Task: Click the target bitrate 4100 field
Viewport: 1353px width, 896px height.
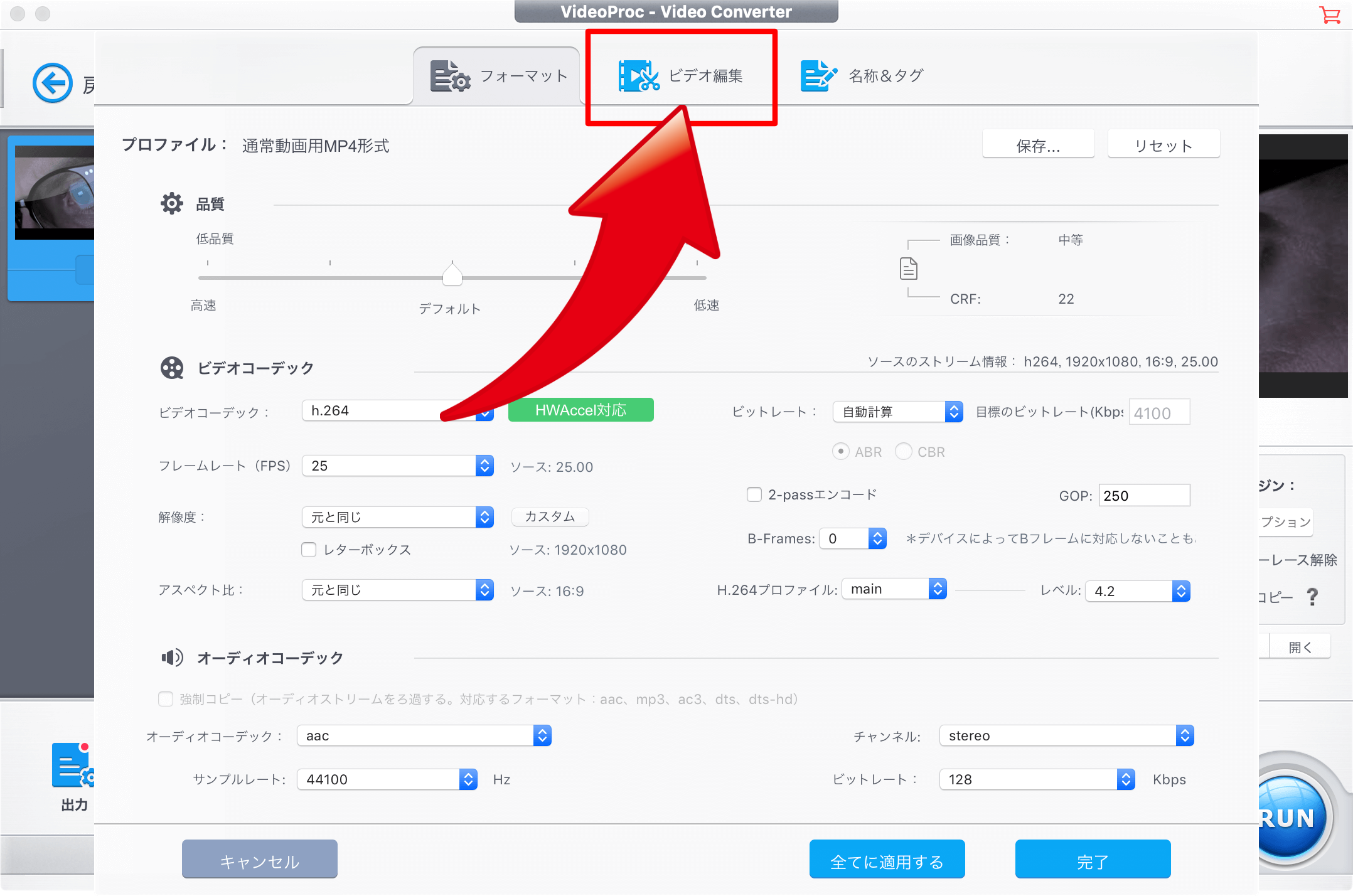Action: (x=1159, y=412)
